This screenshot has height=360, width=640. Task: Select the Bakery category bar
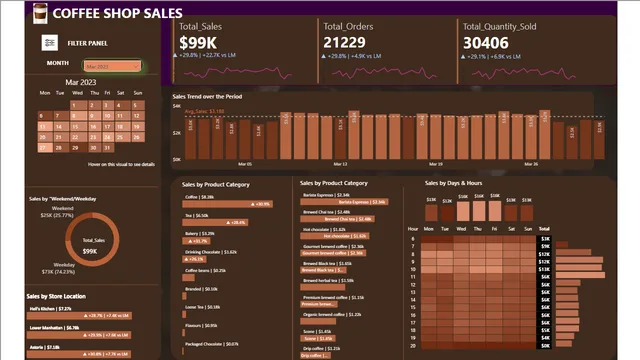click(196, 241)
